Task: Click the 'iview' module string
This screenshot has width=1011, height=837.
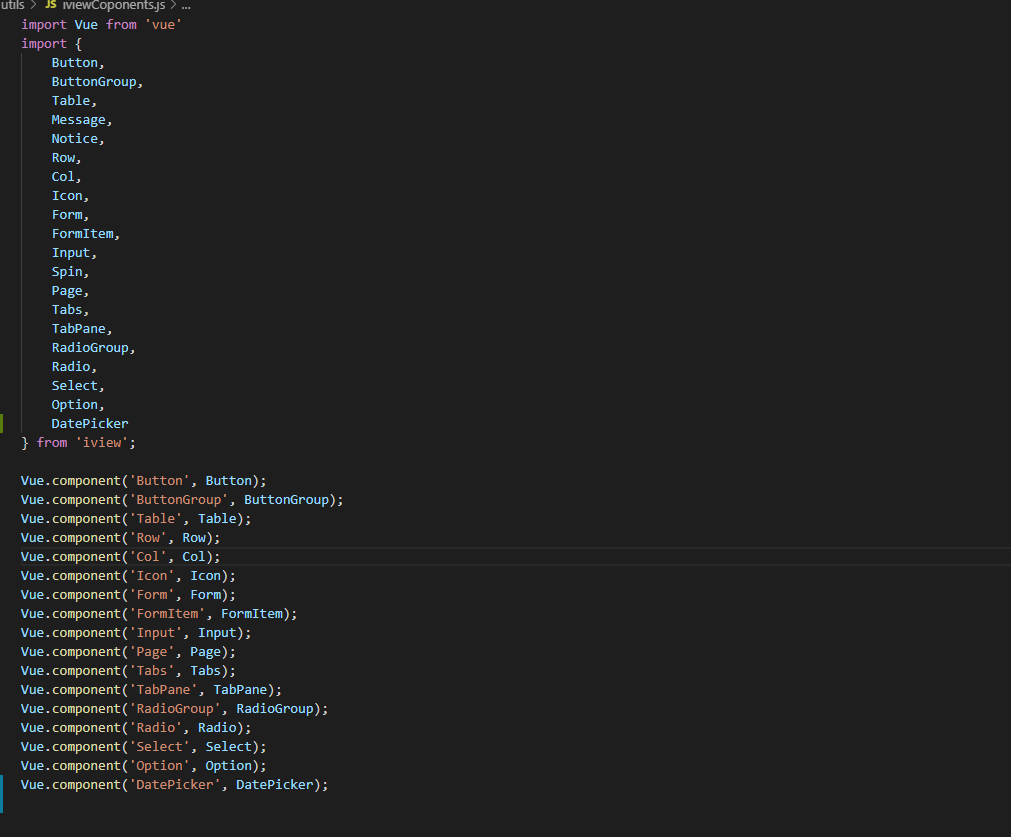Action: (102, 443)
